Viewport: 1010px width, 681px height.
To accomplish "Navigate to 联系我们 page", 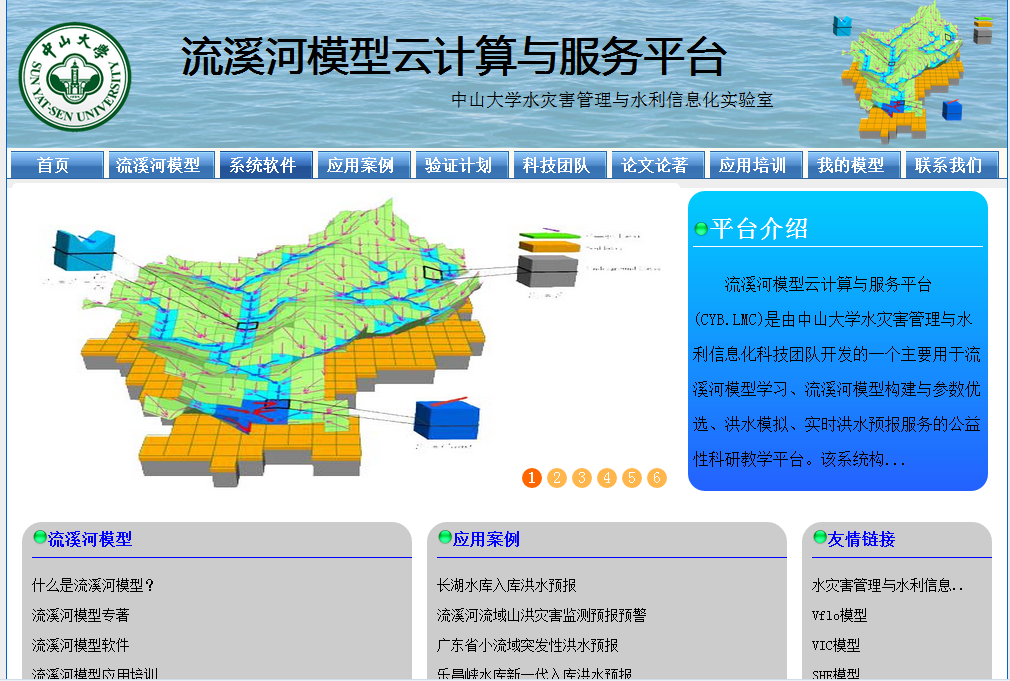I will (949, 165).
